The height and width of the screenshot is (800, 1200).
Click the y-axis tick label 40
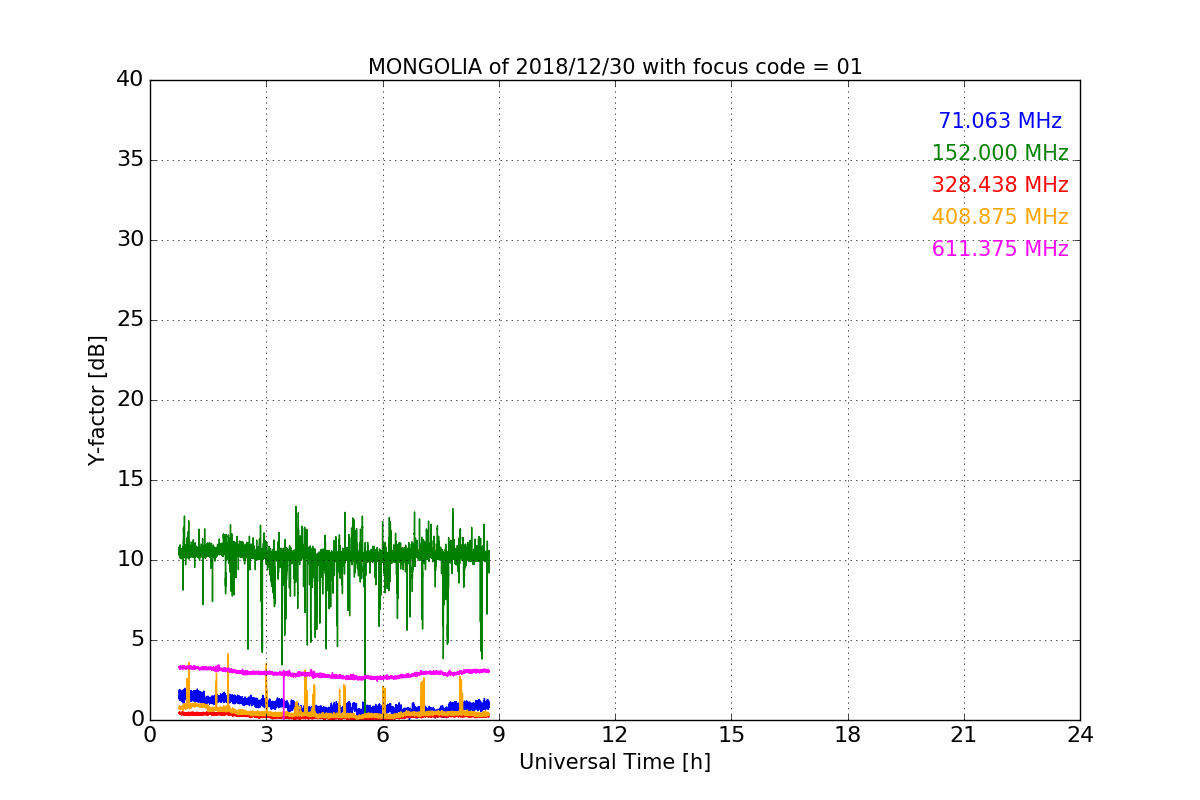coord(130,80)
